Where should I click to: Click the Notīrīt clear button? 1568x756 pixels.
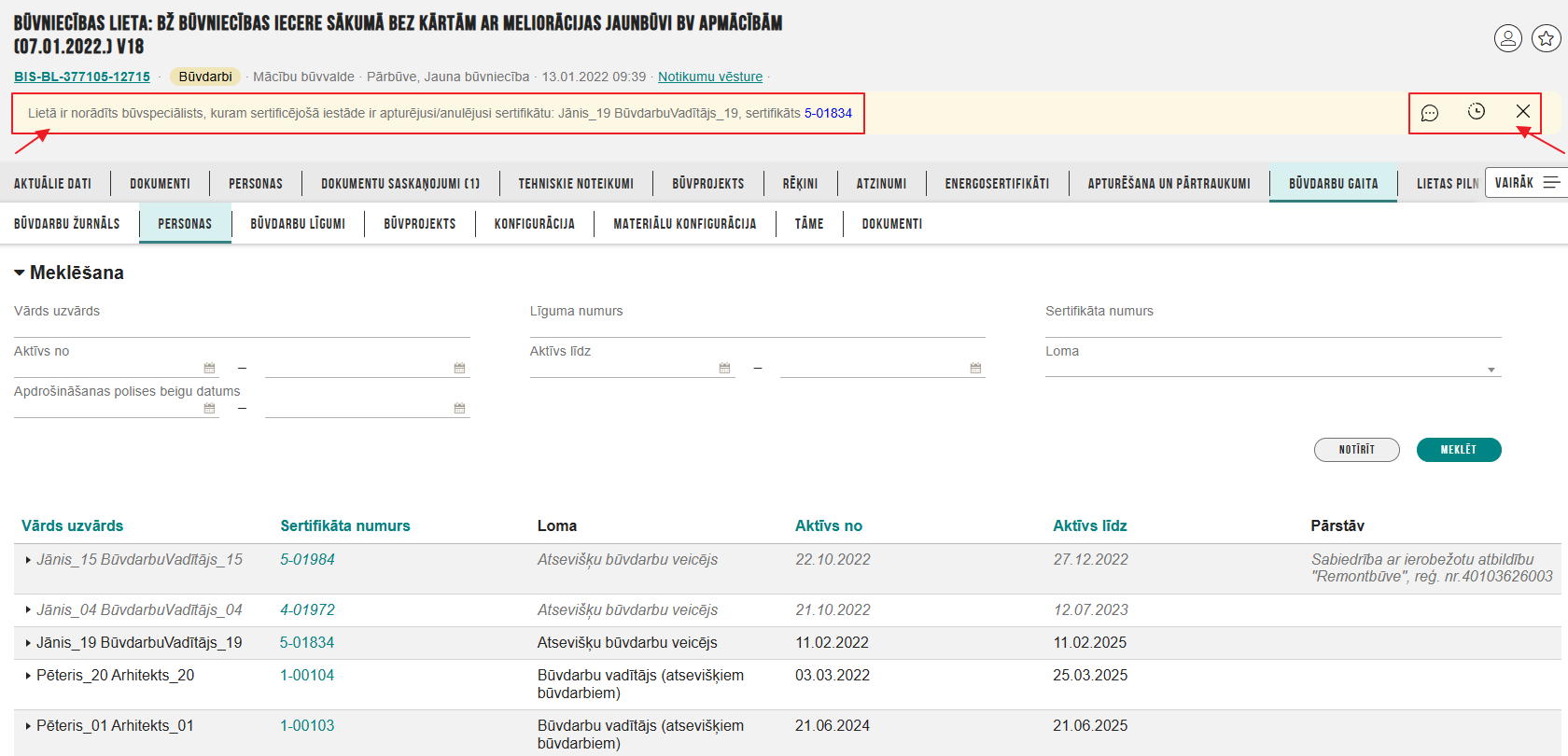coord(1357,450)
